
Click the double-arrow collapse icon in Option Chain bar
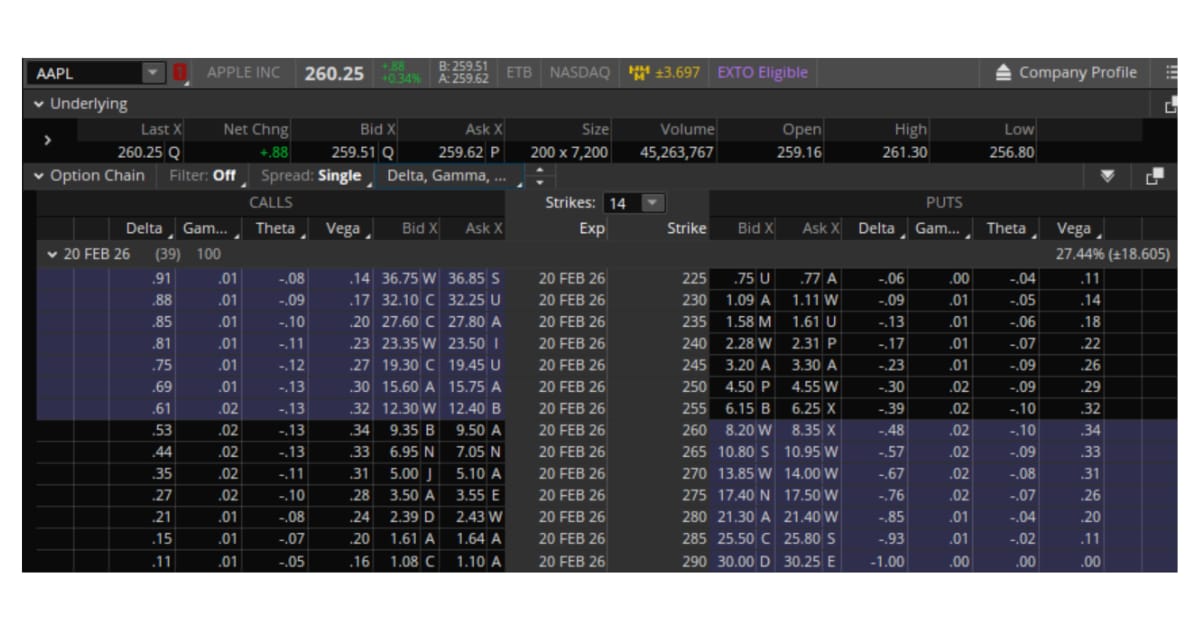click(1107, 176)
